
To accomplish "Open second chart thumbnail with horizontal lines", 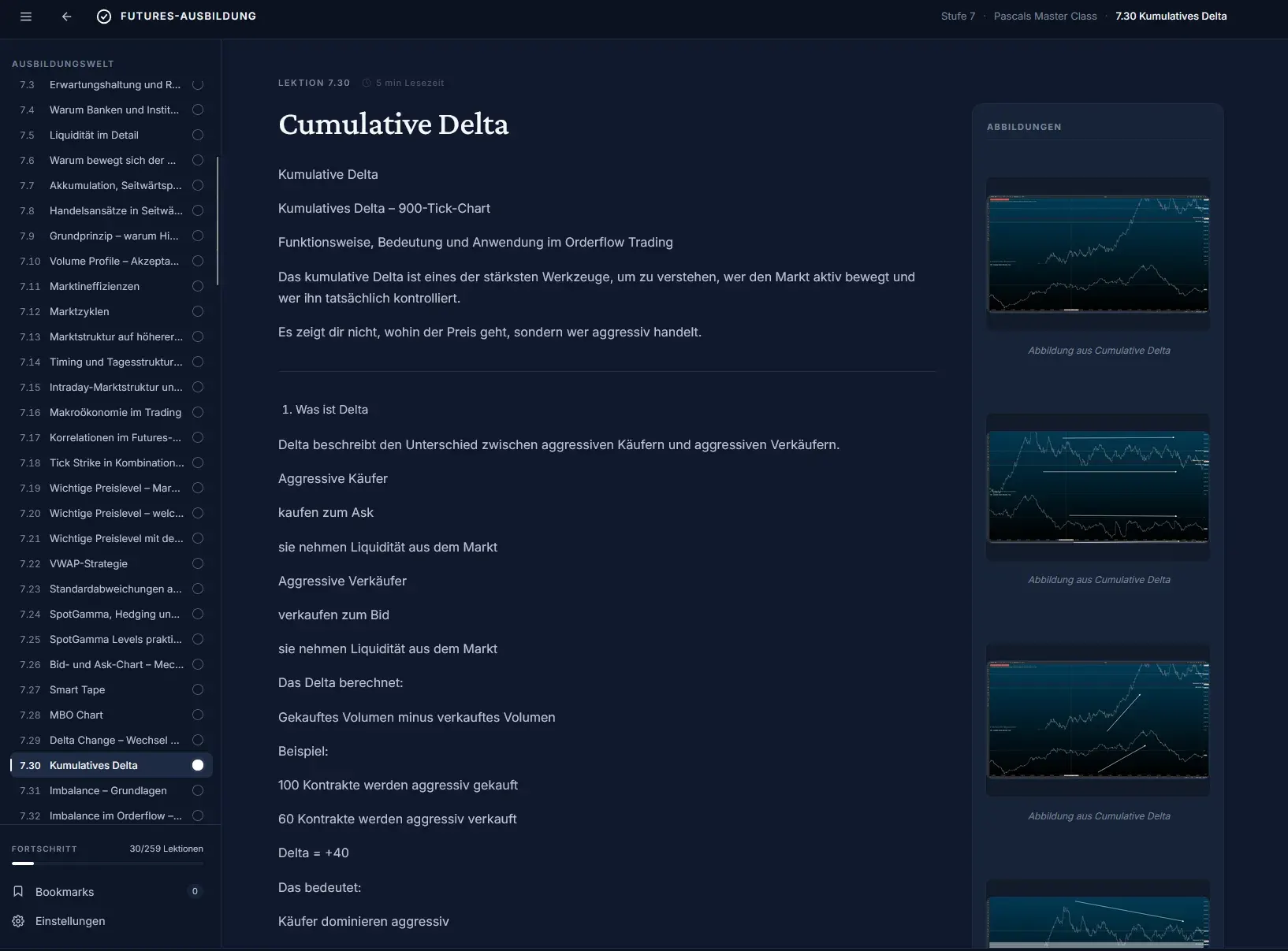I will [x=1098, y=487].
